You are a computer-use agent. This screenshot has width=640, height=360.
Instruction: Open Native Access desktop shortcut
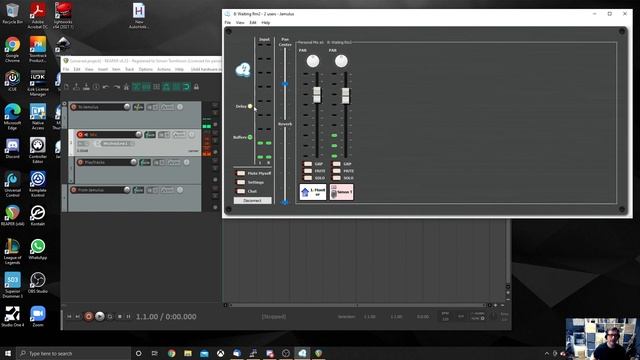pos(38,117)
